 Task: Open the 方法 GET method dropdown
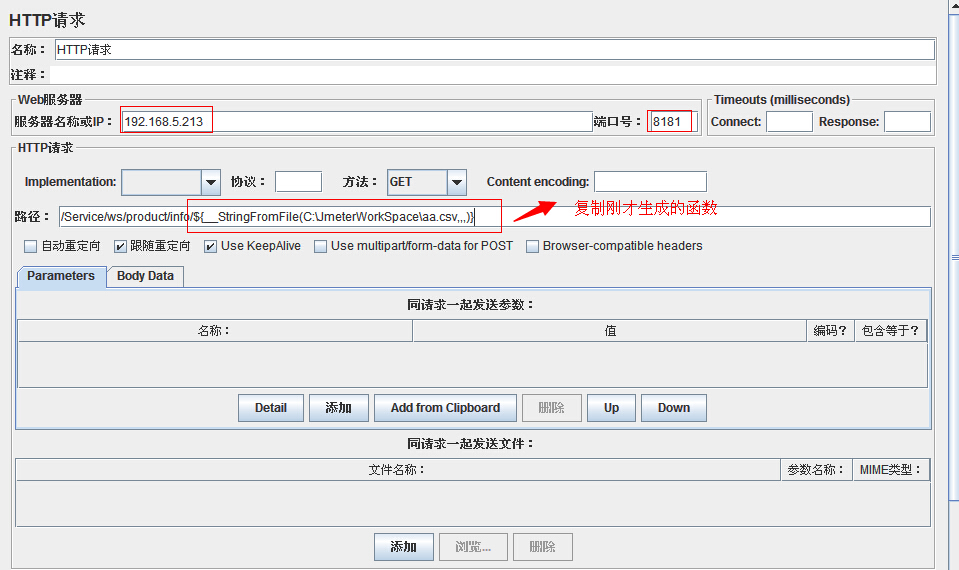(x=457, y=182)
